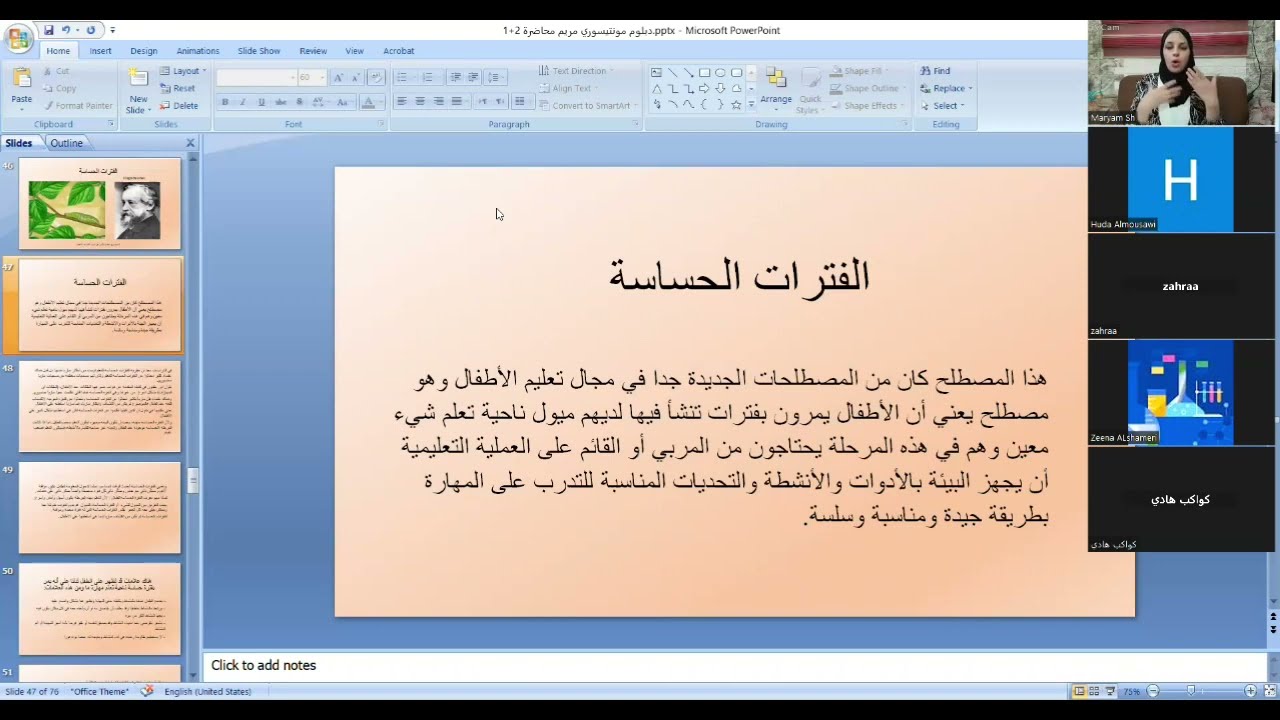Open Shape Fill color menu

tap(857, 71)
